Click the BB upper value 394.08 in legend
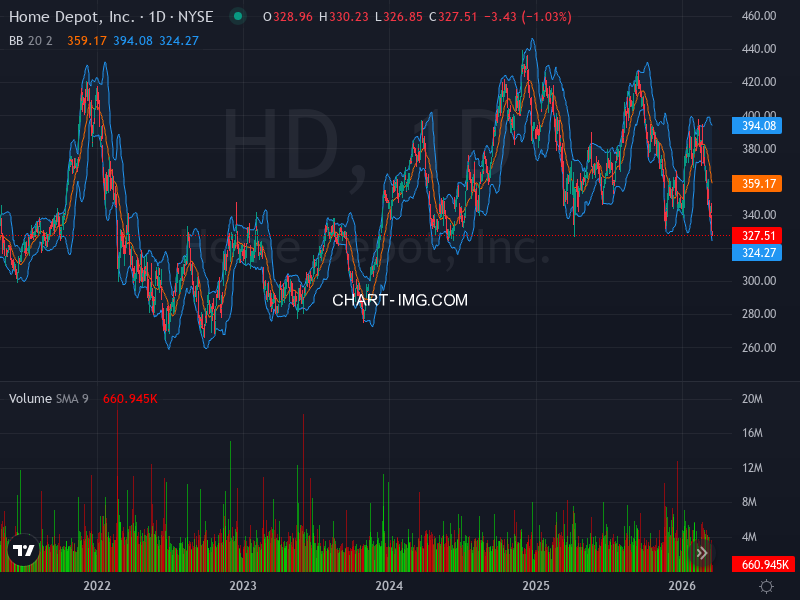Screen dimensions: 800x600 tap(133, 41)
